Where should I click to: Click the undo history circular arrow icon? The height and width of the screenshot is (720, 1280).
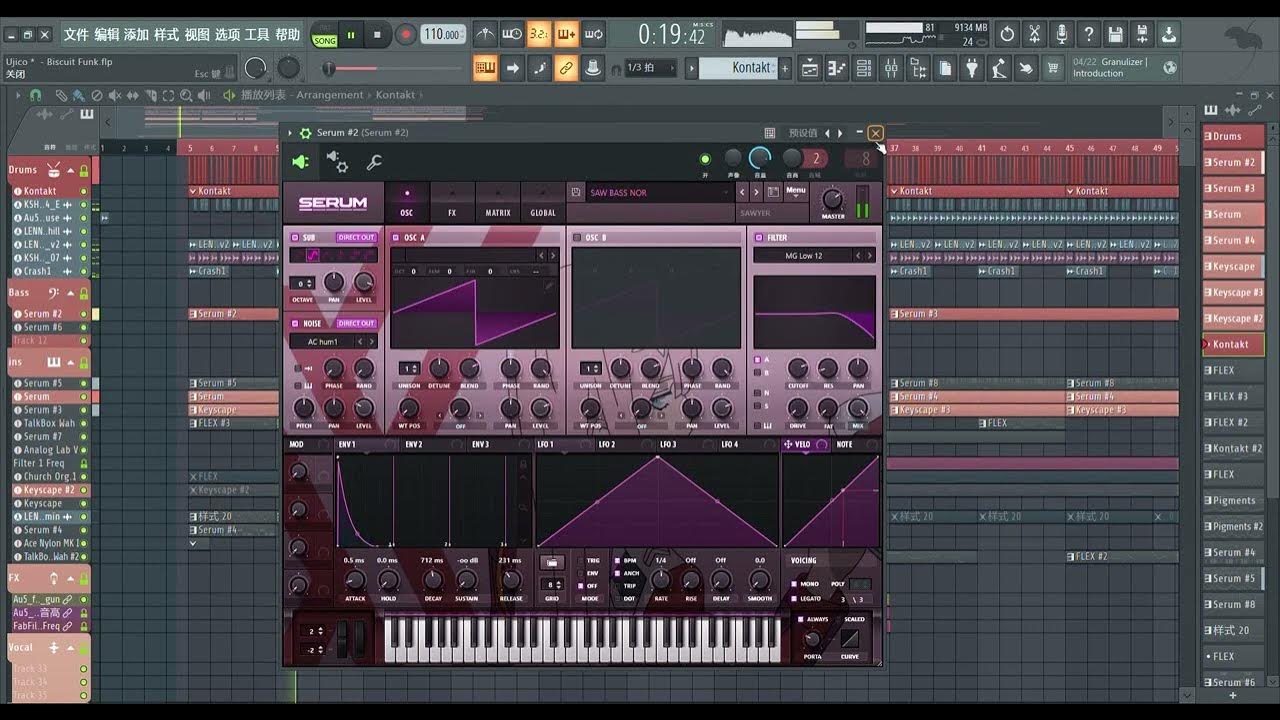[x=1007, y=34]
